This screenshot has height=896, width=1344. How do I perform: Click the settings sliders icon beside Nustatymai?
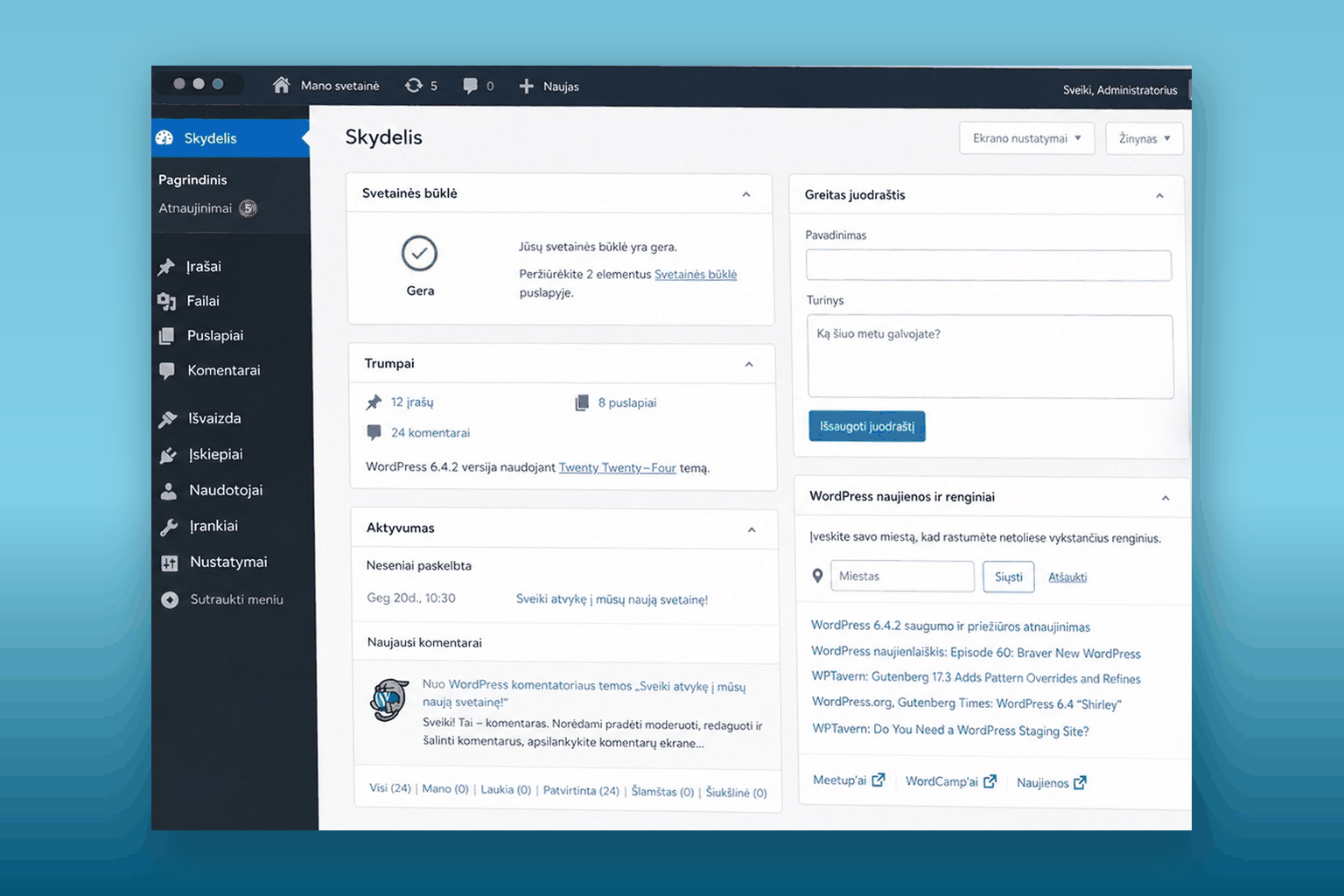(x=170, y=563)
